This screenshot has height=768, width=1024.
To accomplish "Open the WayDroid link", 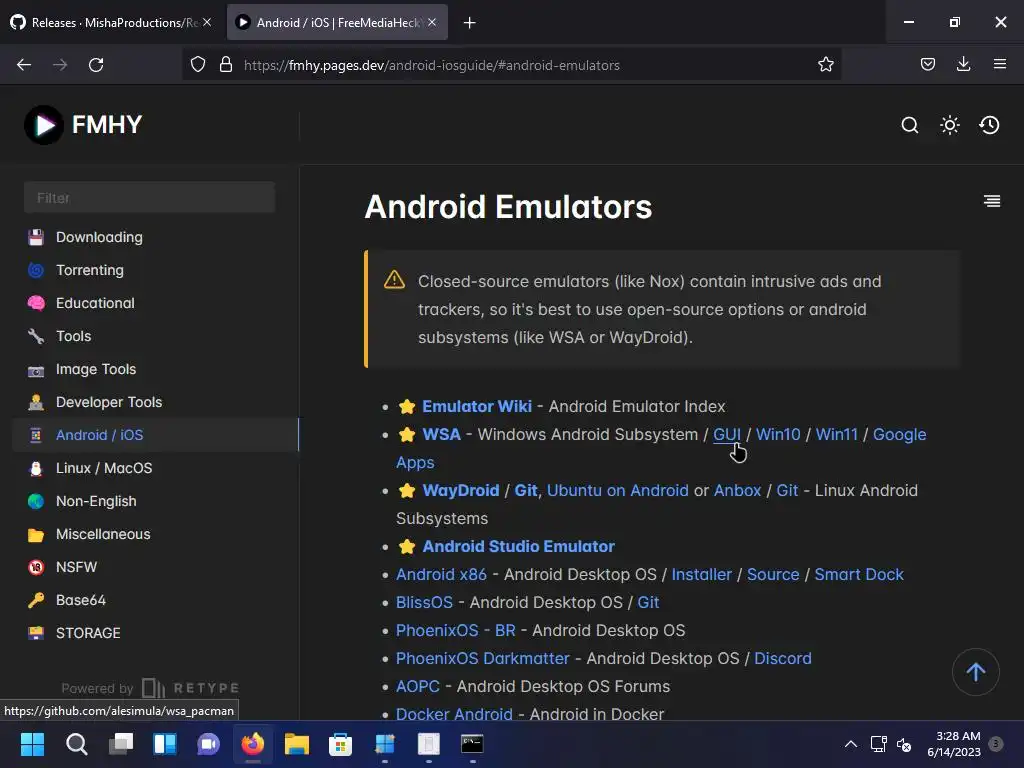I will [460, 490].
